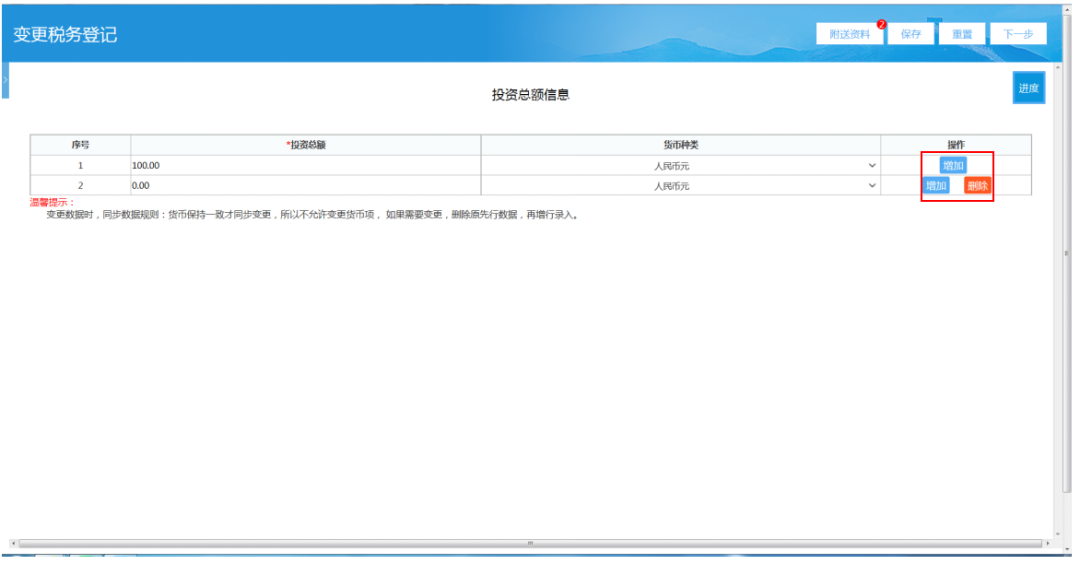Click the 变更税务登记 page title

(x=65, y=34)
